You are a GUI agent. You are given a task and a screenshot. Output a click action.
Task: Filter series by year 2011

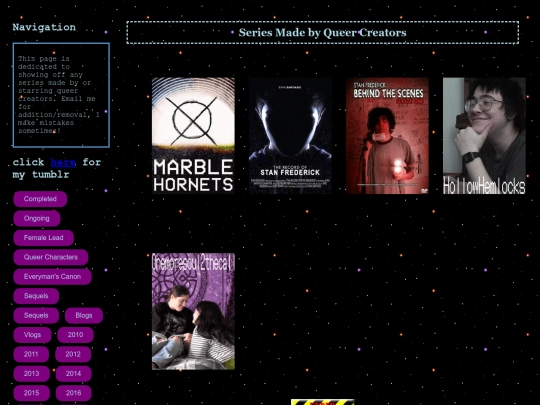coord(31,354)
